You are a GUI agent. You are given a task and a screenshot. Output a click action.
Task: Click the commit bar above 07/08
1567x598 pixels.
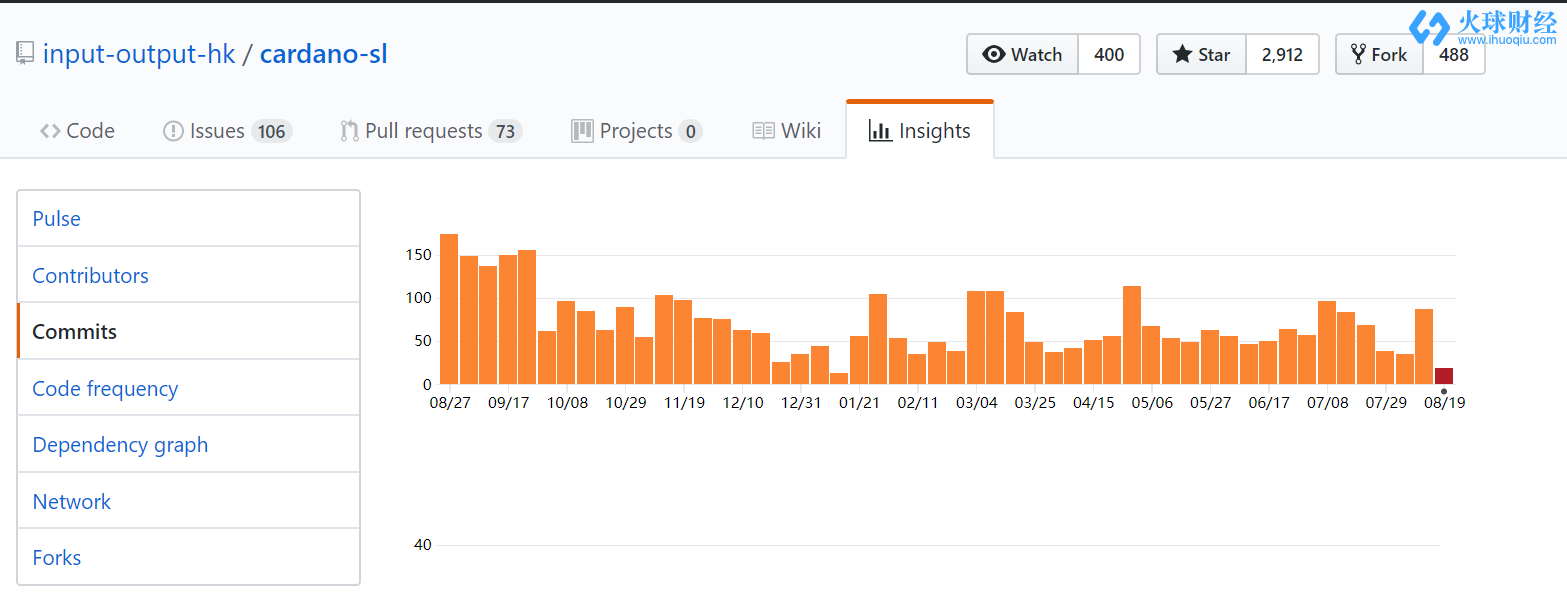(x=1327, y=343)
